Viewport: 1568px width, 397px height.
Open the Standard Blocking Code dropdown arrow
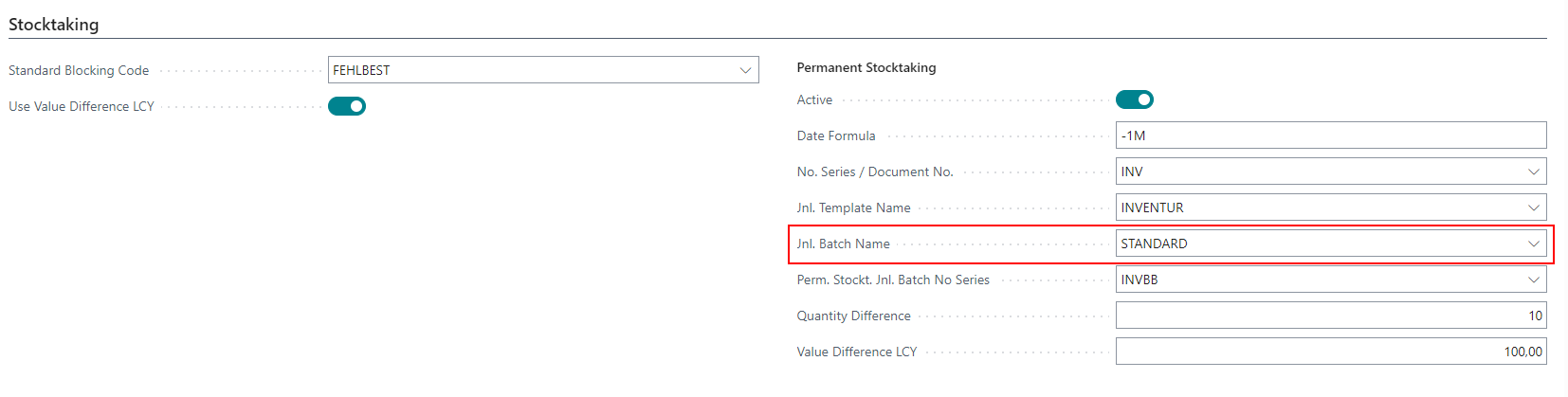tap(745, 70)
